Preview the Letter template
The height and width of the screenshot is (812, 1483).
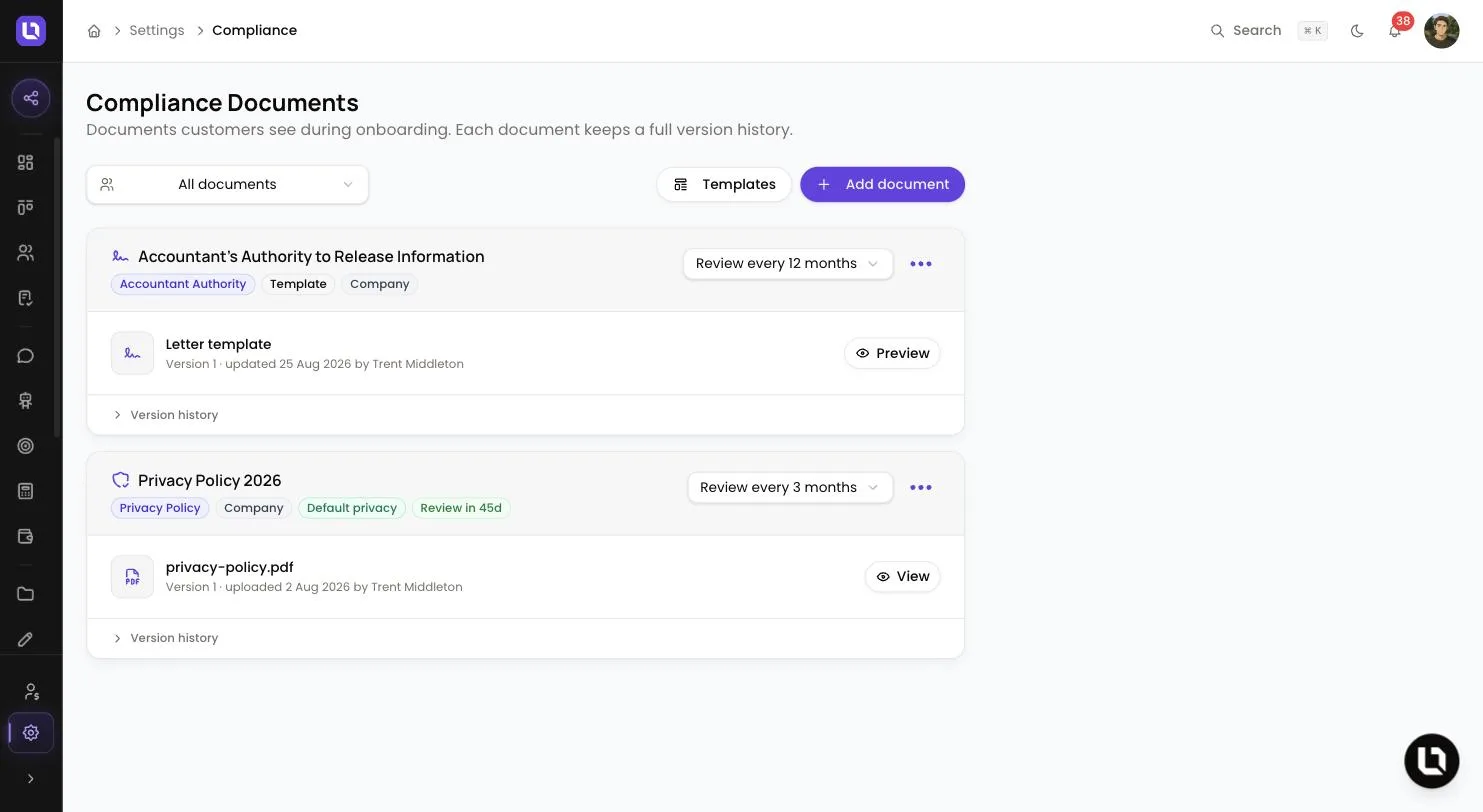pyautogui.click(x=892, y=353)
